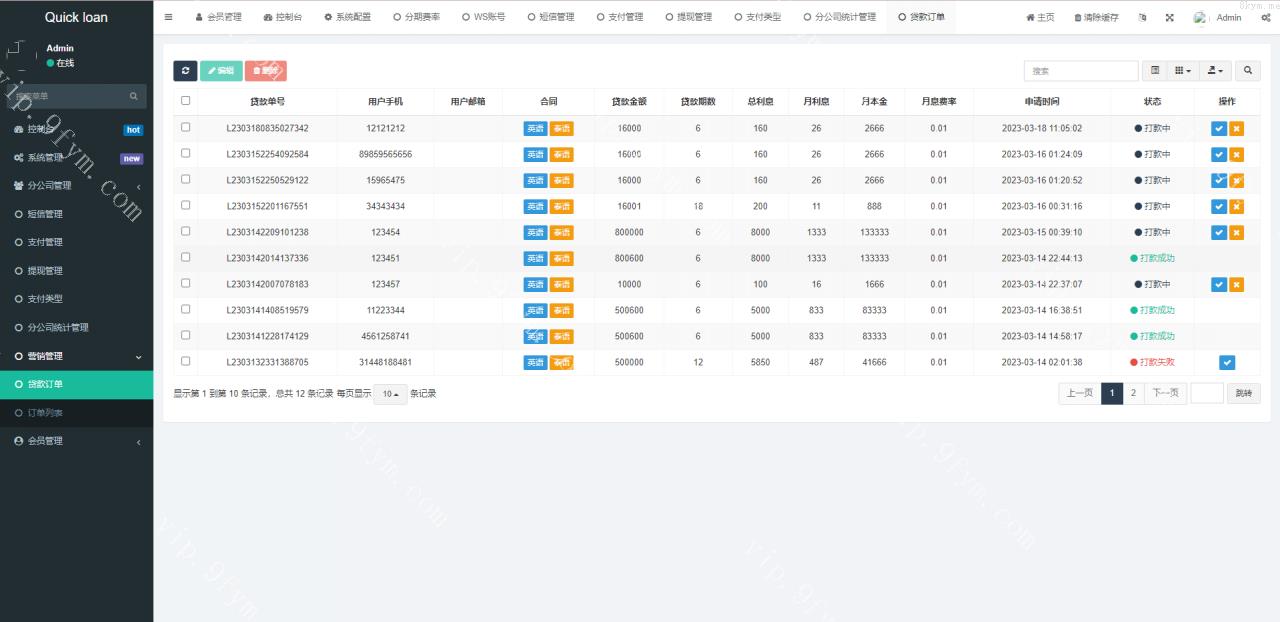Viewport: 1280px width, 622px height.
Task: Go to page 2 using pagination
Action: (x=1133, y=393)
